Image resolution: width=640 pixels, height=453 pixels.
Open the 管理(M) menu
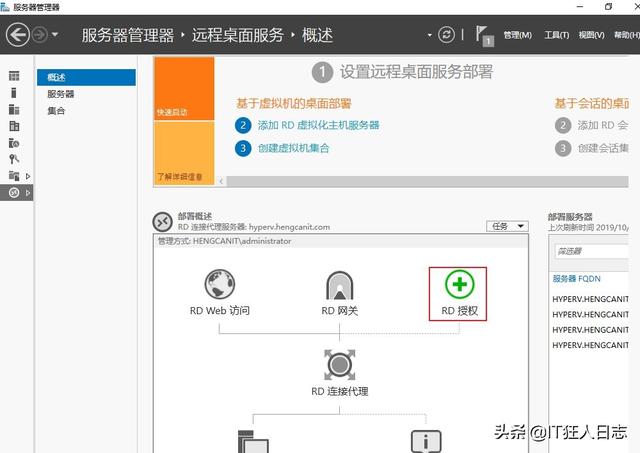pos(517,36)
